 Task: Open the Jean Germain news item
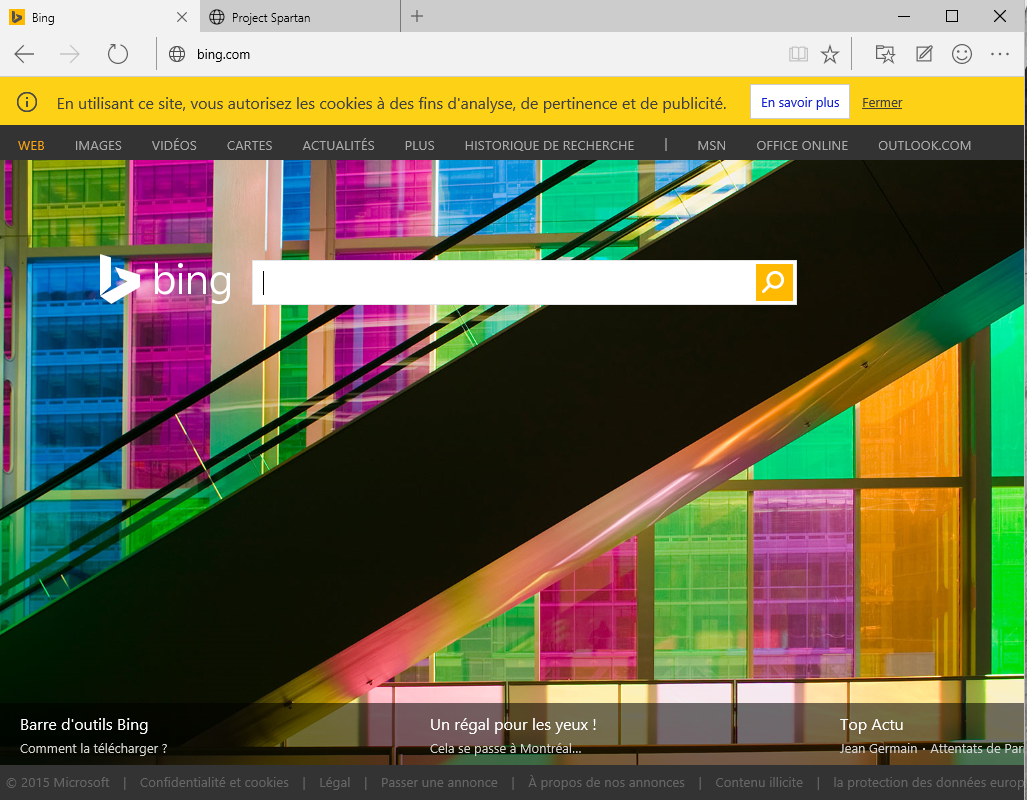(x=878, y=748)
